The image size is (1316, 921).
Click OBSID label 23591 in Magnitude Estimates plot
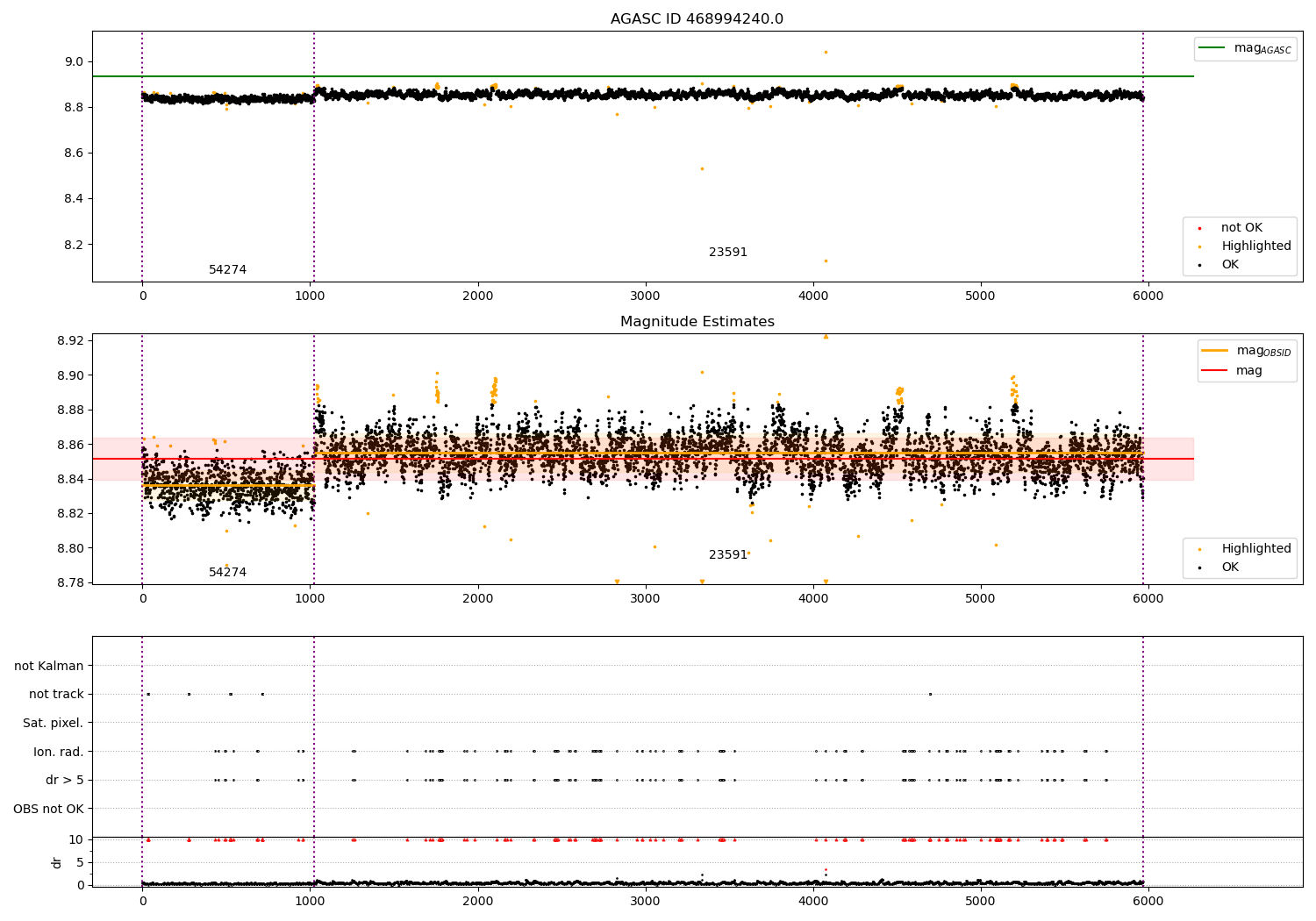coord(727,555)
